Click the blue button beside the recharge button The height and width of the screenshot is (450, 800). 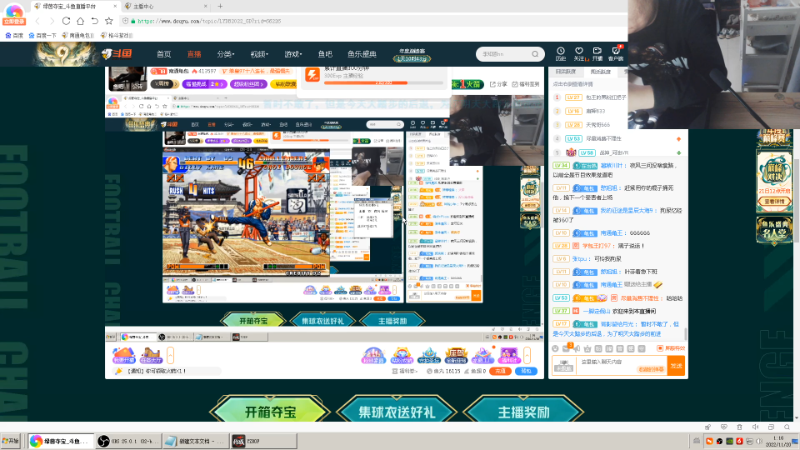coord(526,371)
